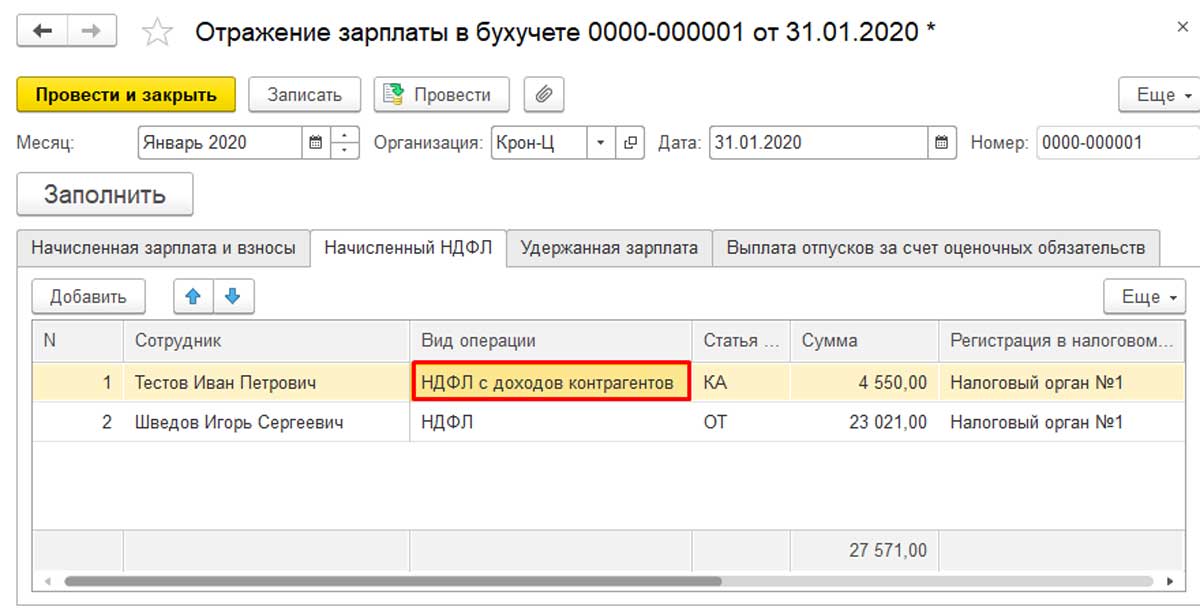Click the paperclip attachments icon
The image size is (1200, 614).
[544, 95]
